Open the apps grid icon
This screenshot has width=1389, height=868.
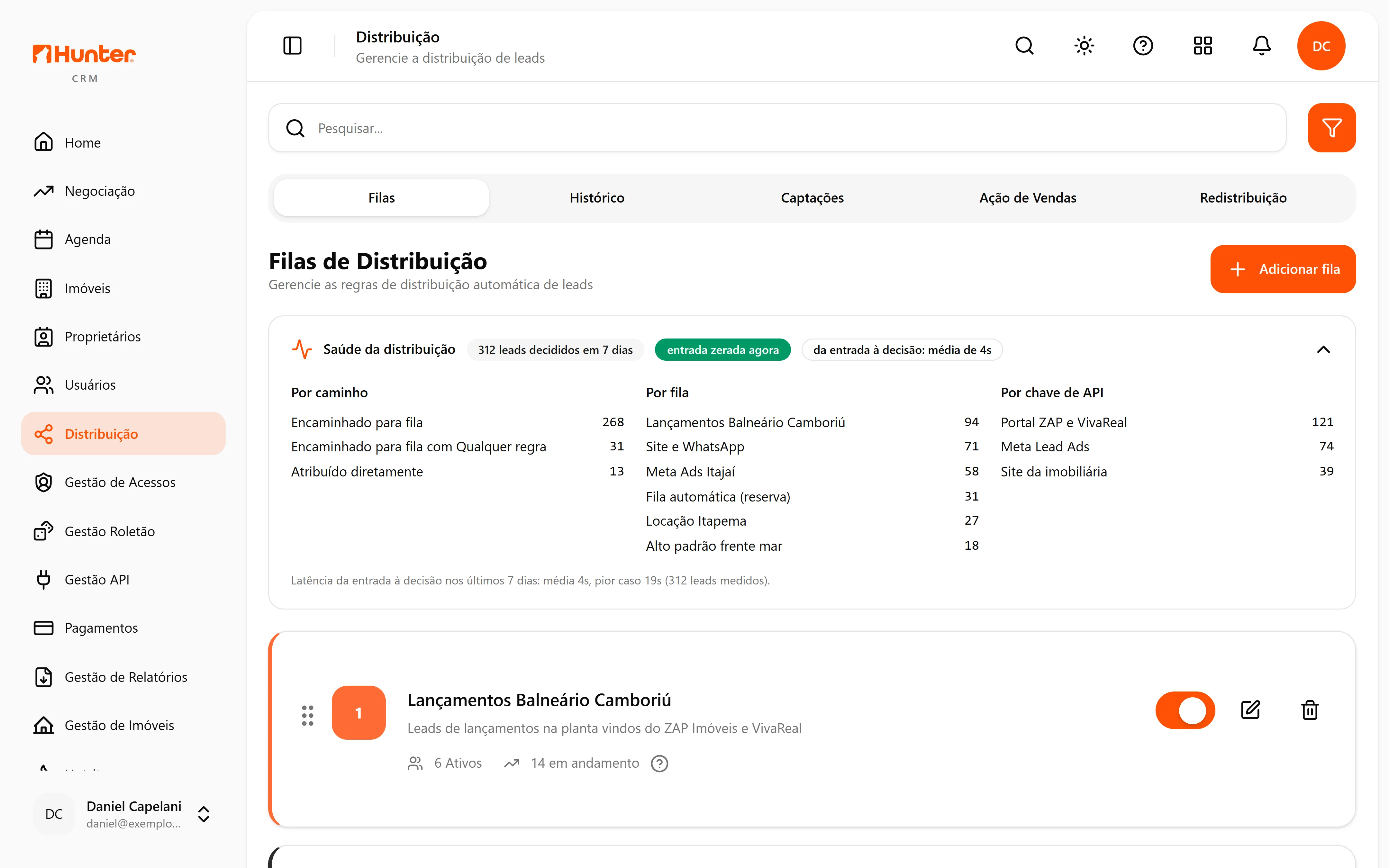point(1203,46)
